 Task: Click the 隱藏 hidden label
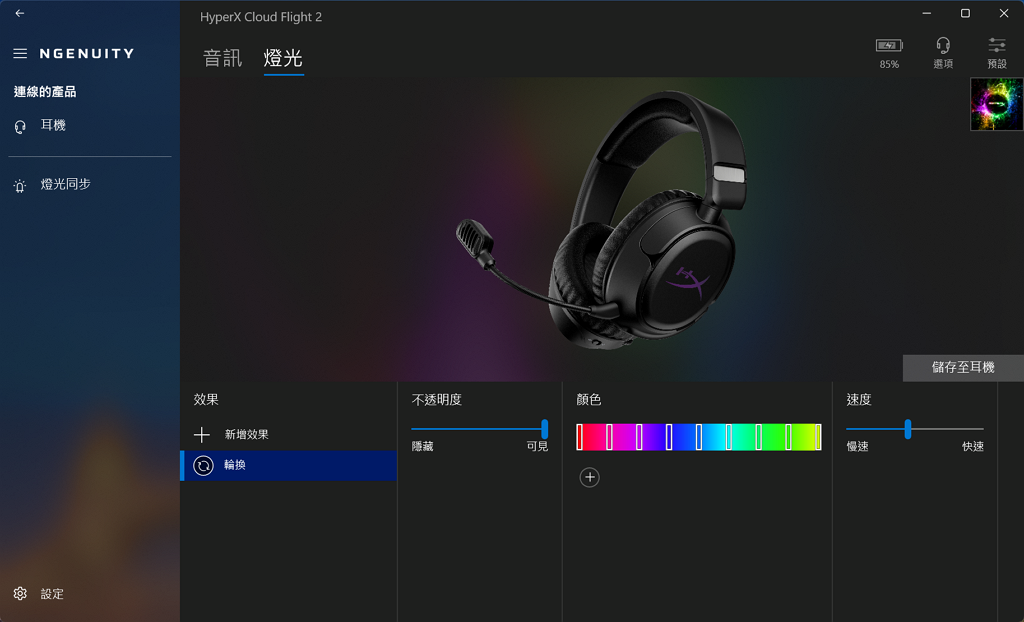click(423, 446)
